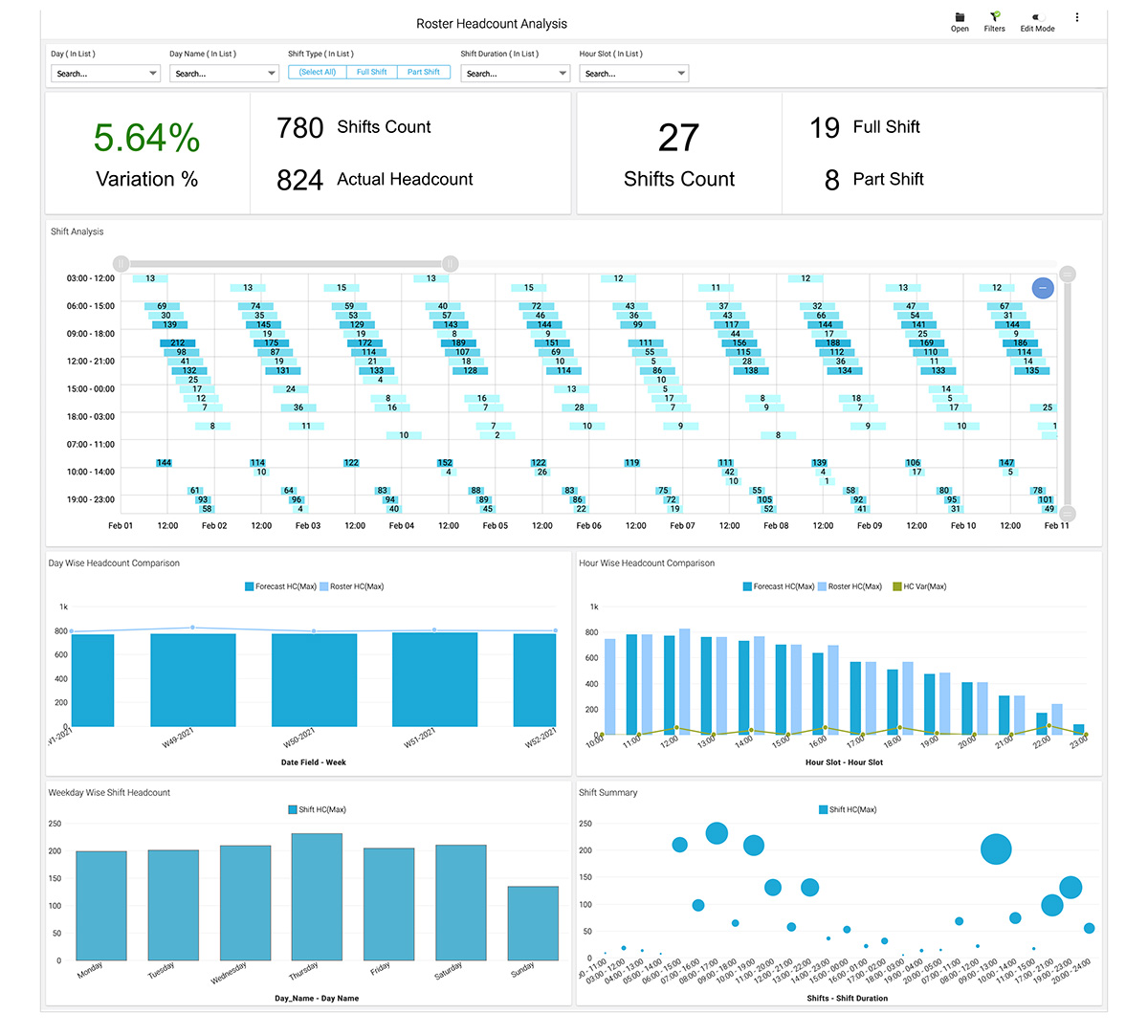The image size is (1148, 1036).
Task: Open the Filters funnel icon
Action: click(x=995, y=16)
